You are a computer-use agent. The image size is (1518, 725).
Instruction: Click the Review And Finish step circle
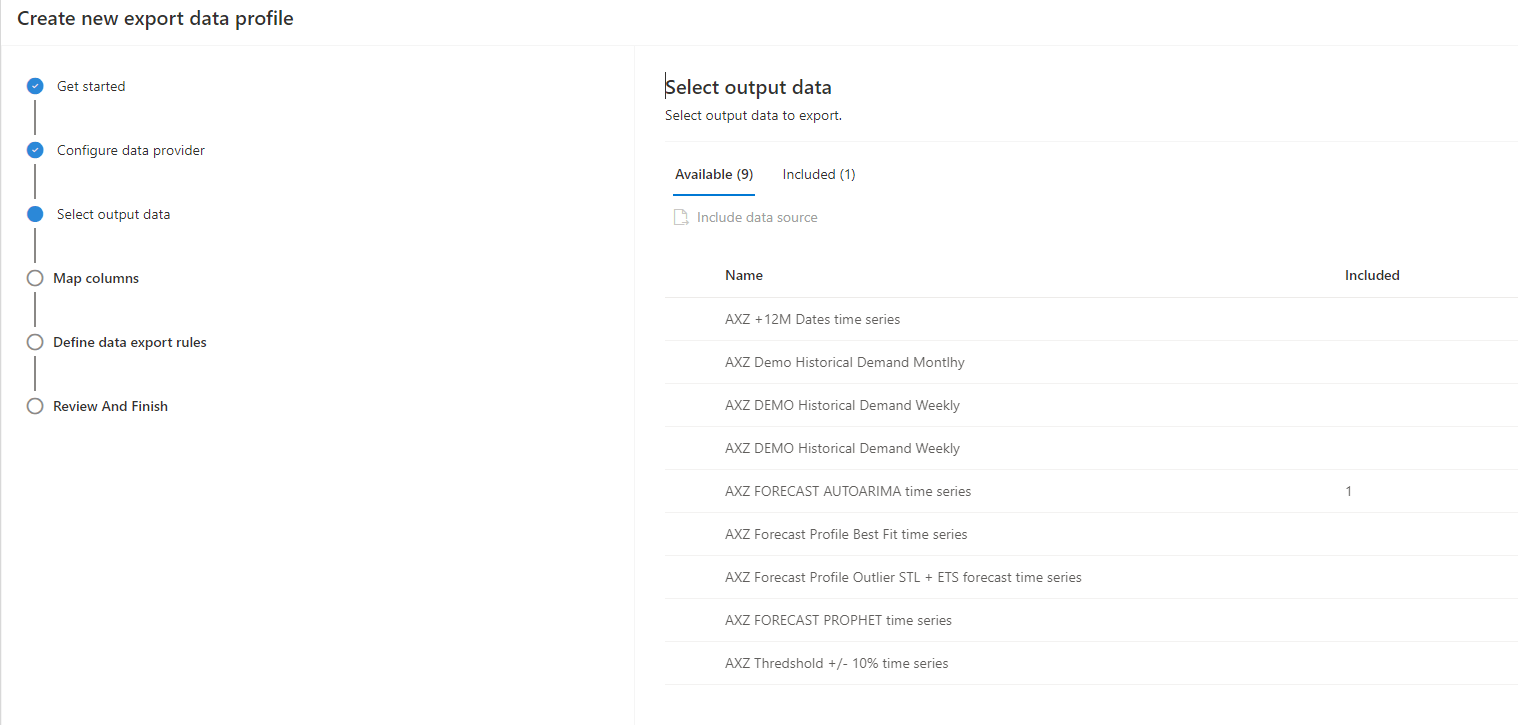35,406
